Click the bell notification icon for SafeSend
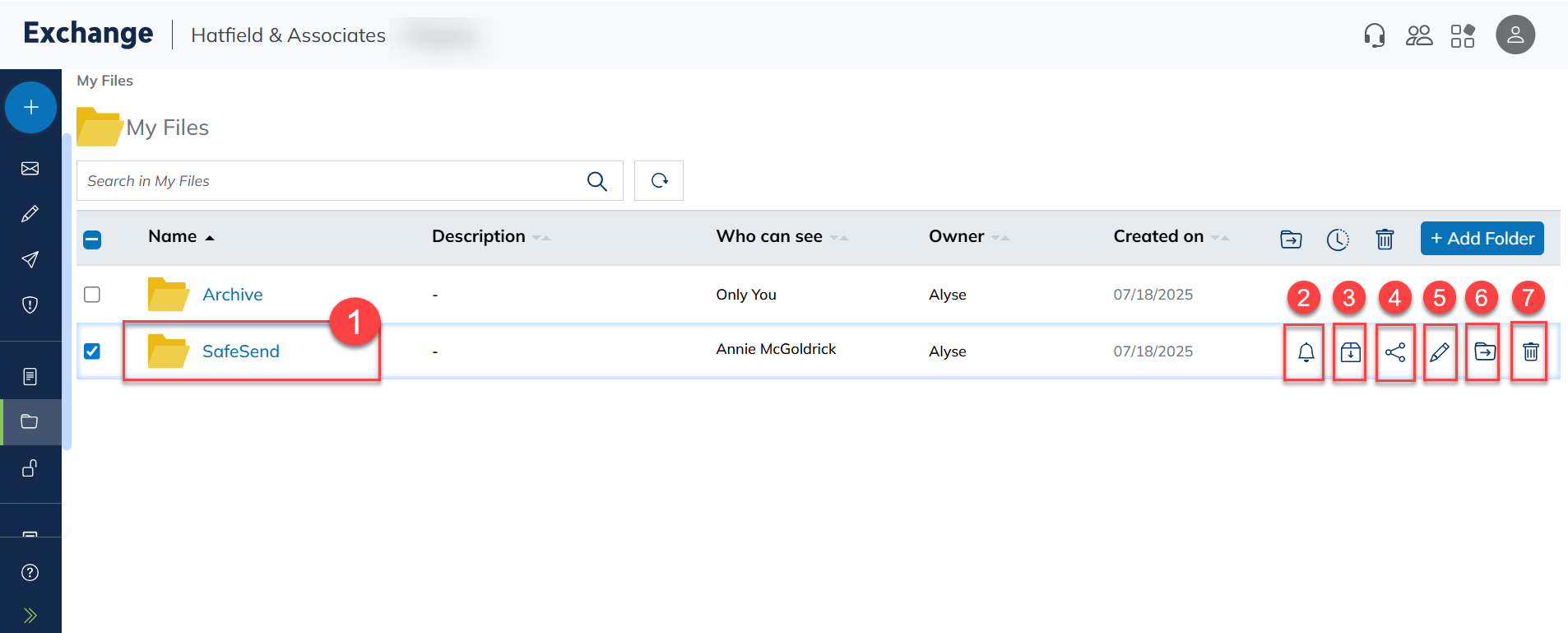This screenshot has width=1568, height=633. (1306, 353)
